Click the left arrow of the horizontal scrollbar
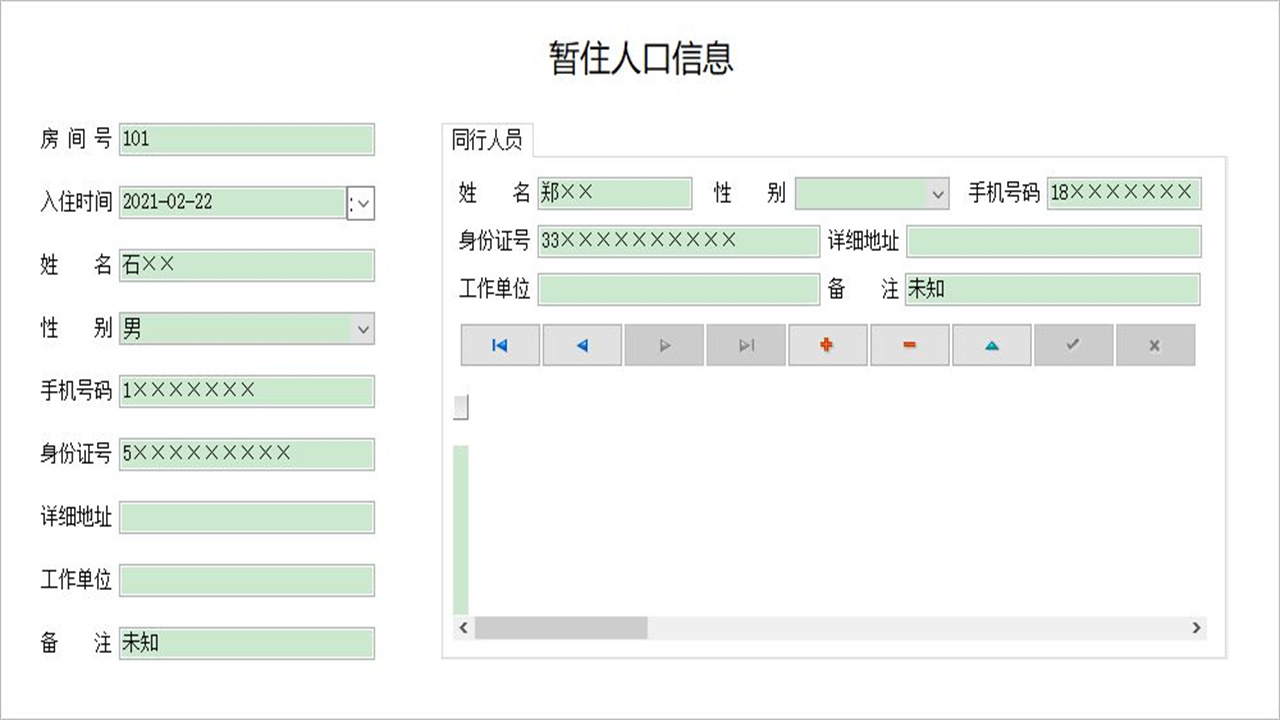Viewport: 1280px width, 720px height. [463, 628]
